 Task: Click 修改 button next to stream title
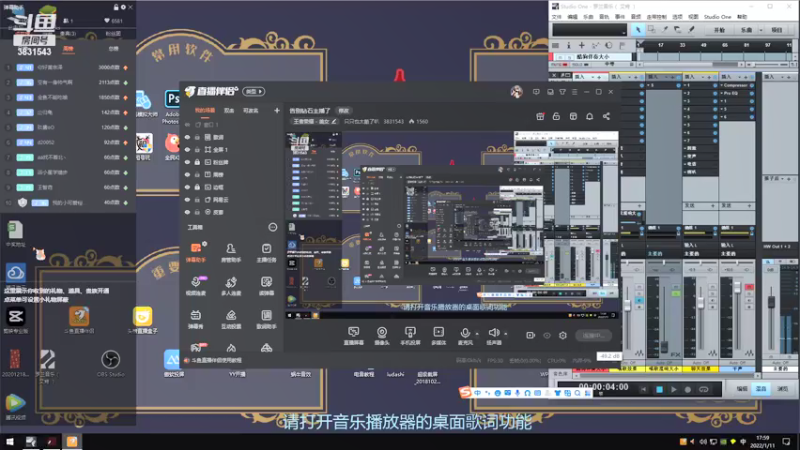pos(344,111)
